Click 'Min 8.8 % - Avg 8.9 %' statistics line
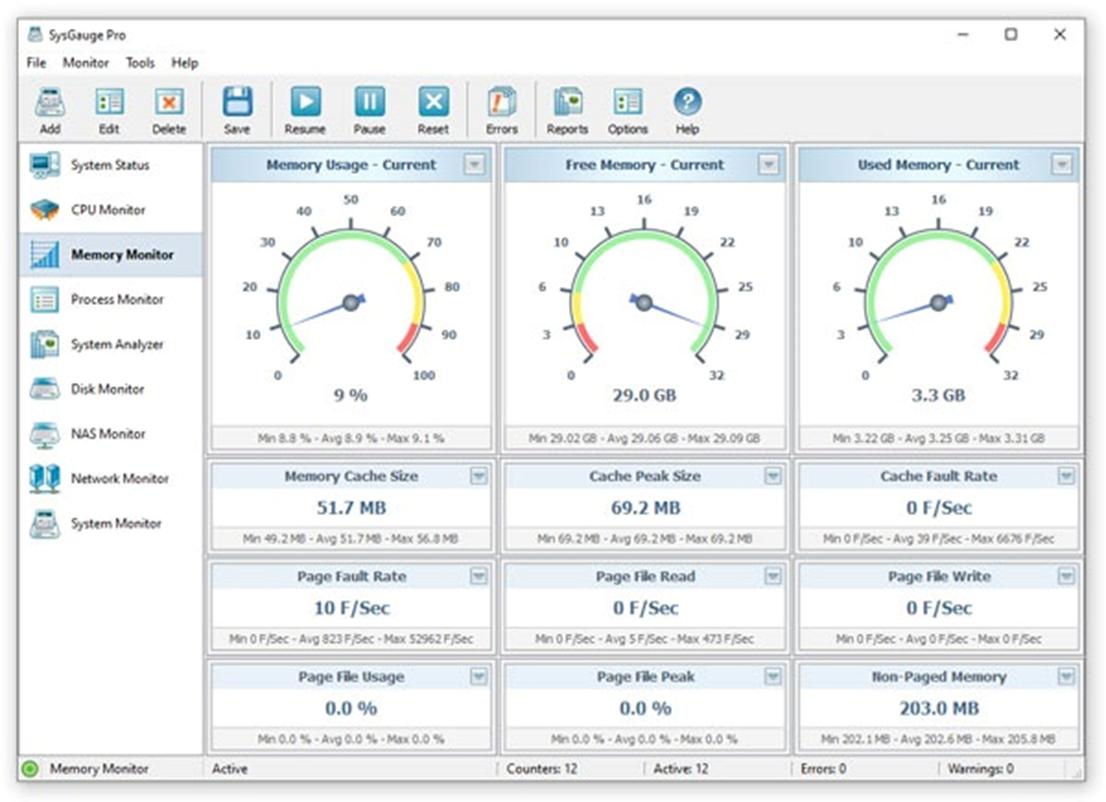1106x802 pixels. coord(351,438)
